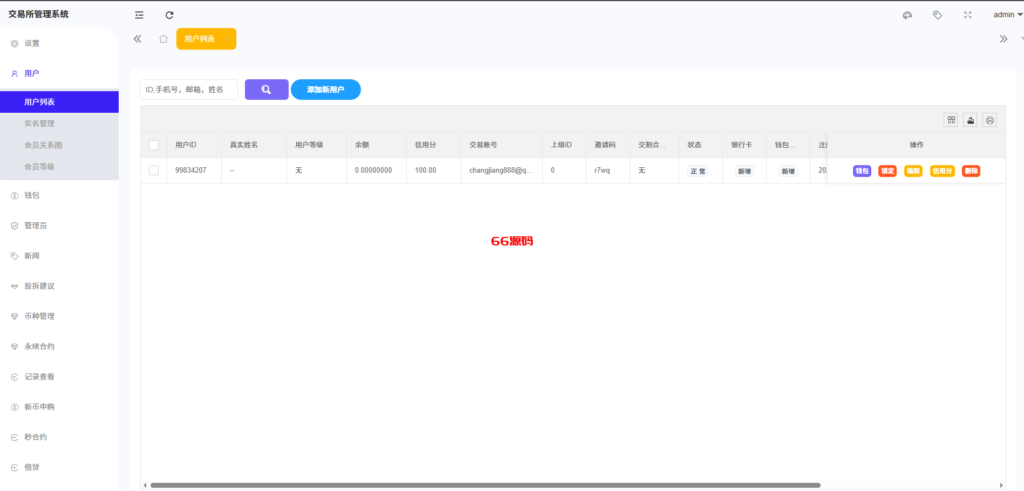Open 会员关系图 in the sidebar
This screenshot has width=1024, height=491.
[x=59, y=145]
